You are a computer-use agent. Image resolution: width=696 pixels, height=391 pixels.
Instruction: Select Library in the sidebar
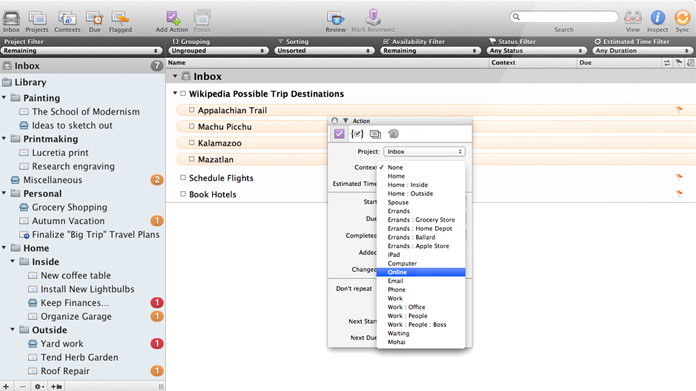point(83,82)
